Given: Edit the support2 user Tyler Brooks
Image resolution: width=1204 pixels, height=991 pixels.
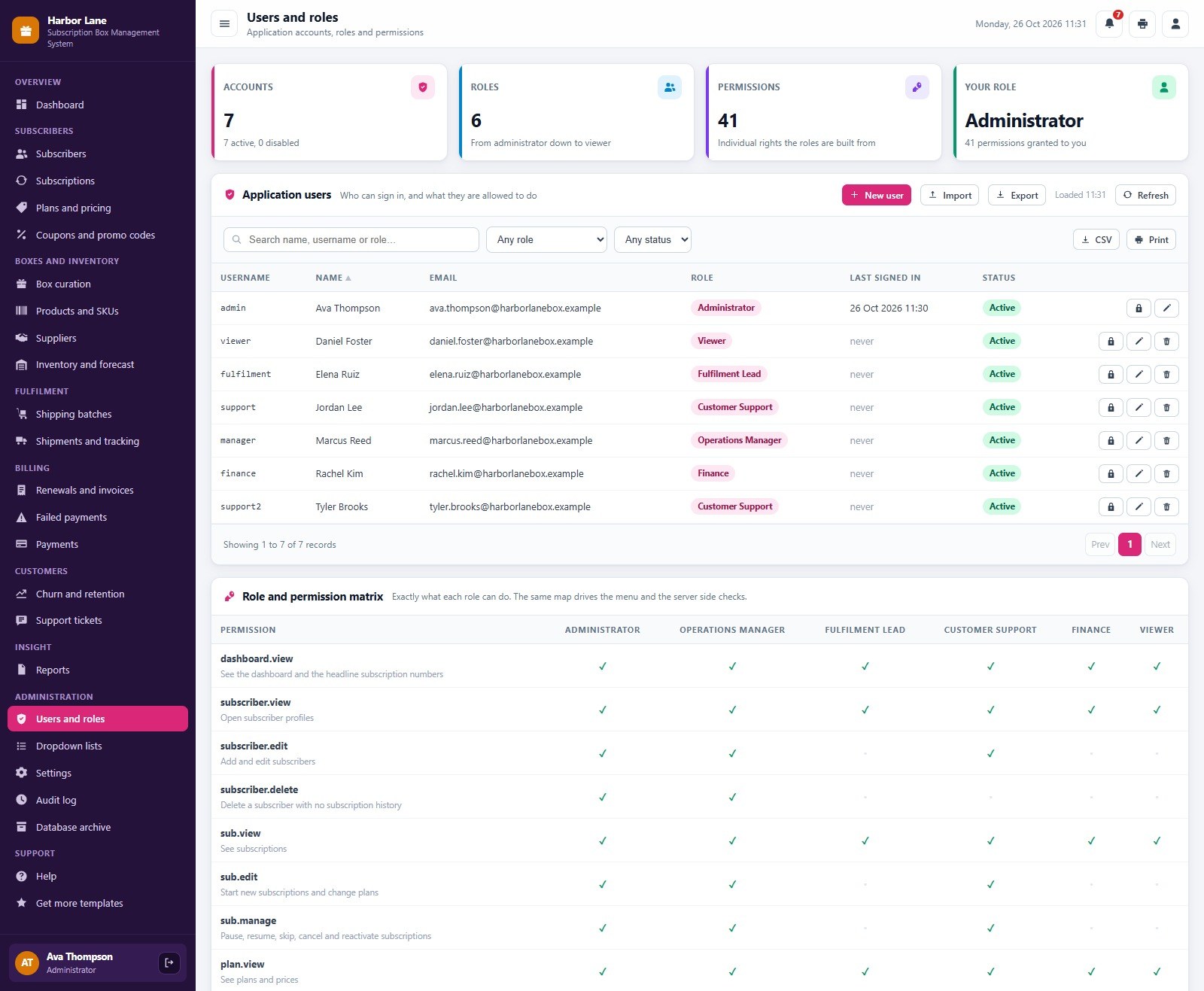Looking at the screenshot, I should click(1139, 506).
